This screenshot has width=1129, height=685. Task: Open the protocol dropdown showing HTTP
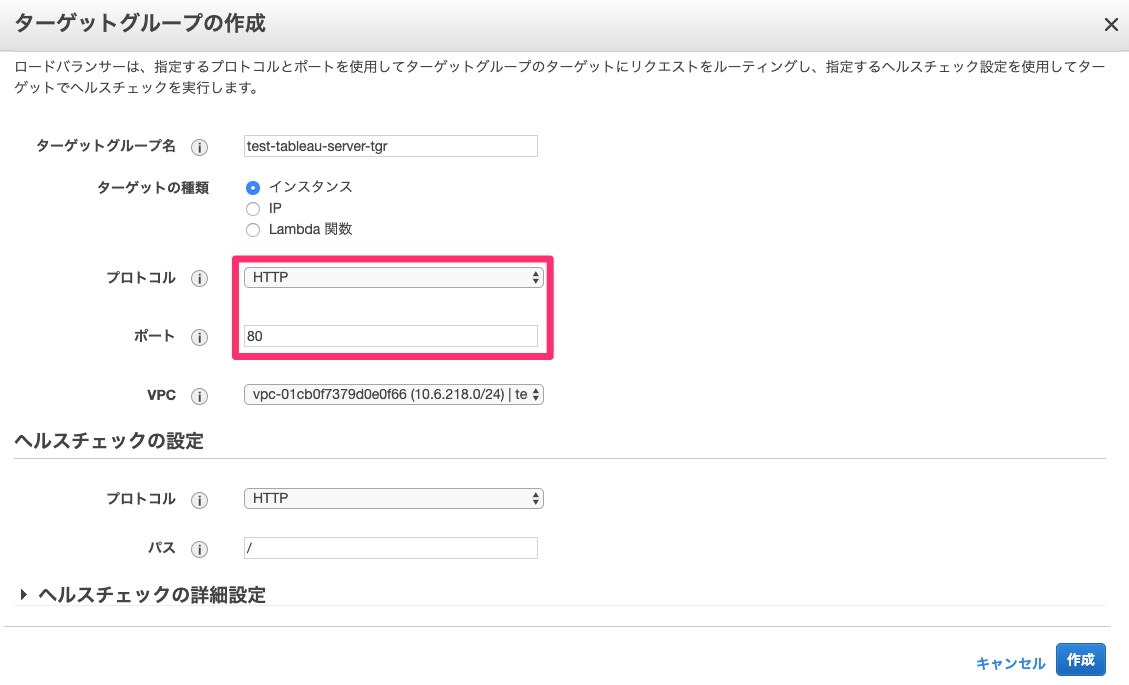tap(393, 277)
